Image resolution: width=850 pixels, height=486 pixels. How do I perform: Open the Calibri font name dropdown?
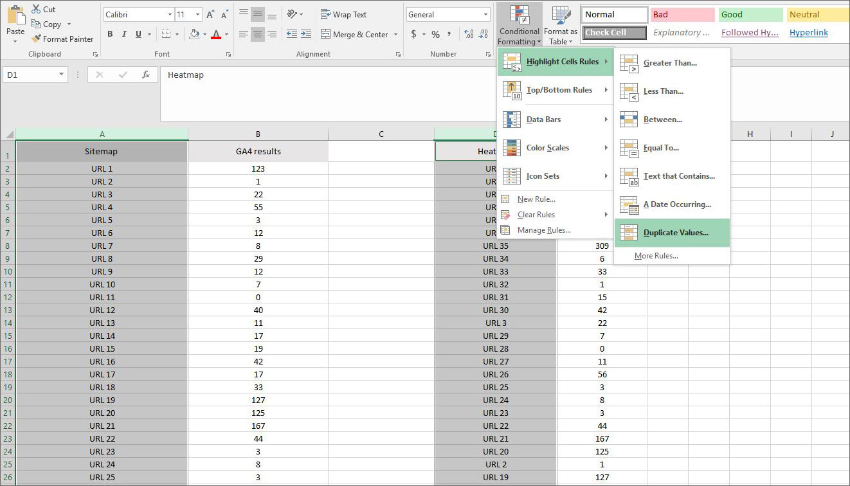click(x=170, y=15)
